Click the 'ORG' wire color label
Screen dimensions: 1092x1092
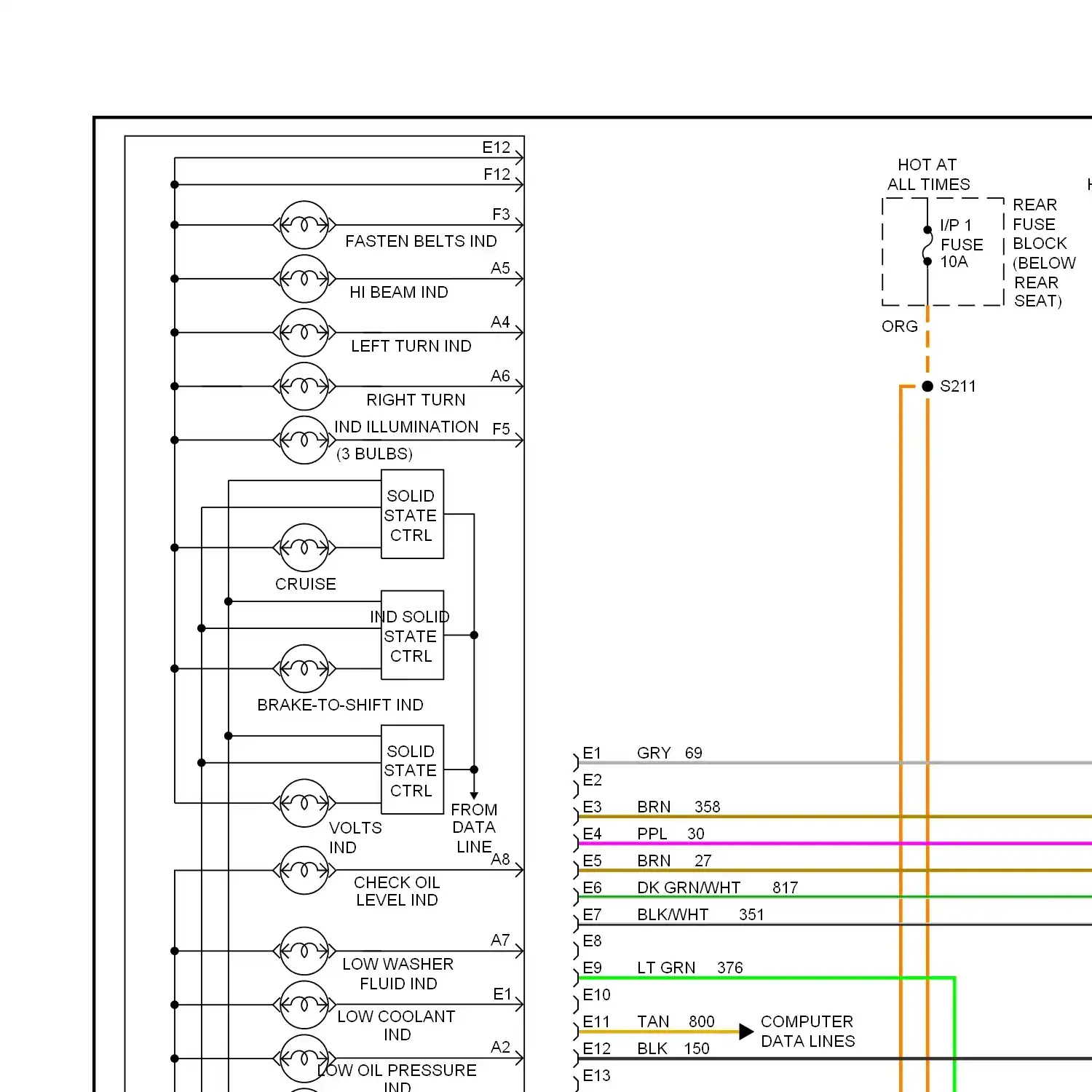[900, 326]
